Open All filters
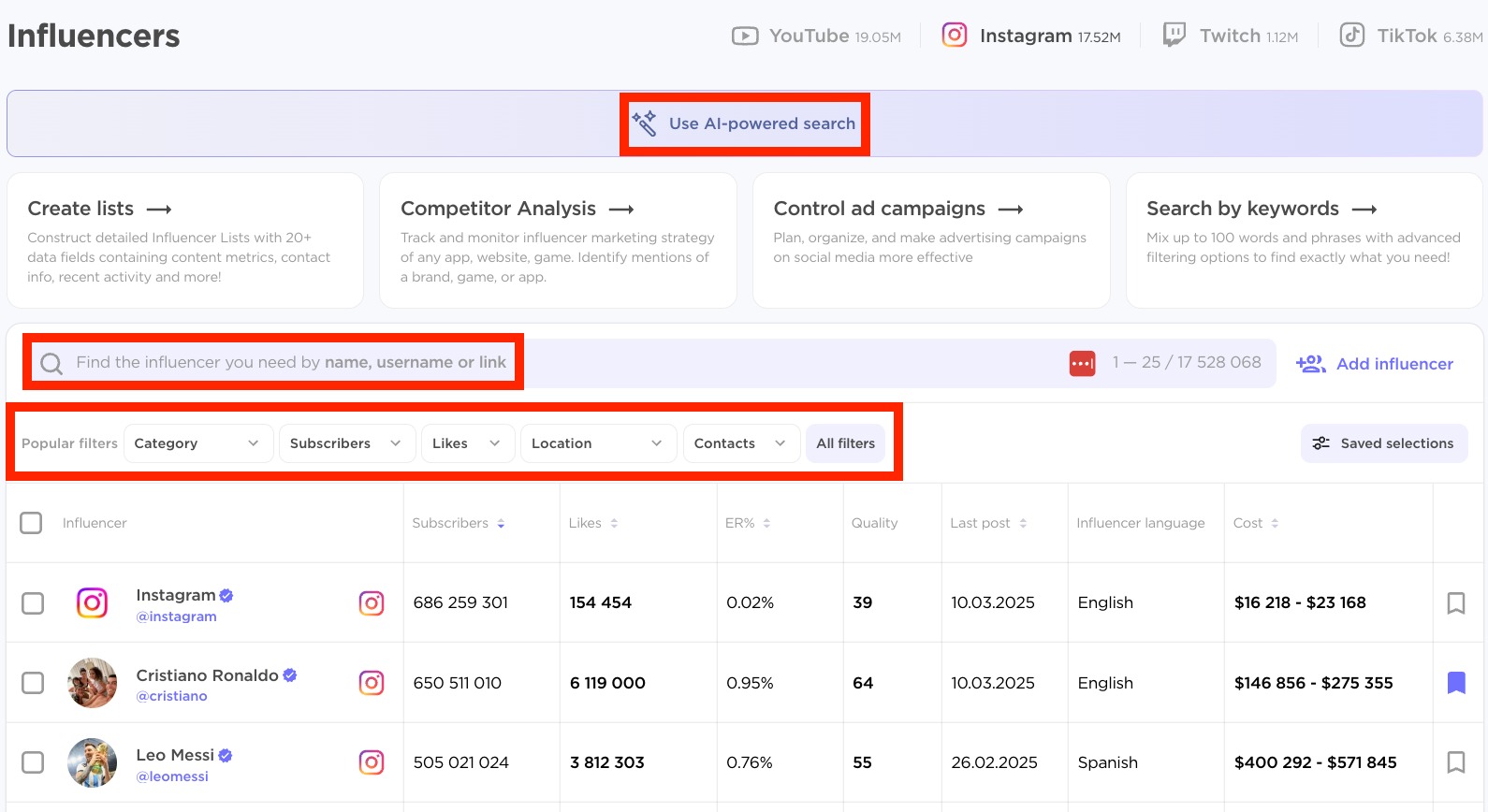 pos(845,443)
